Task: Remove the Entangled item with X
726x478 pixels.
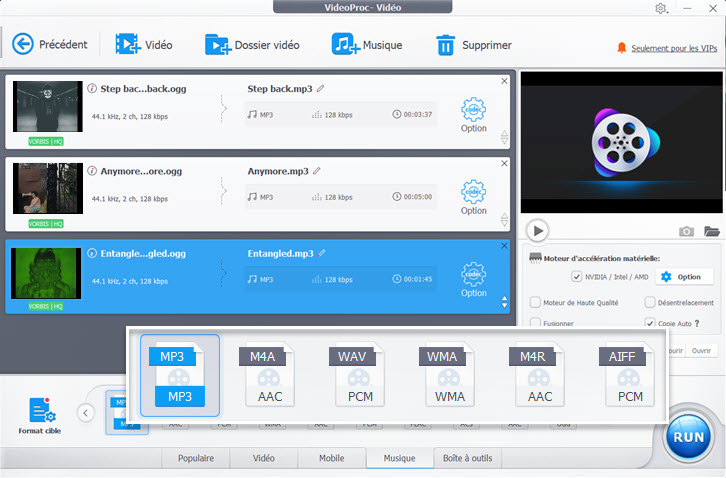Action: pos(504,245)
